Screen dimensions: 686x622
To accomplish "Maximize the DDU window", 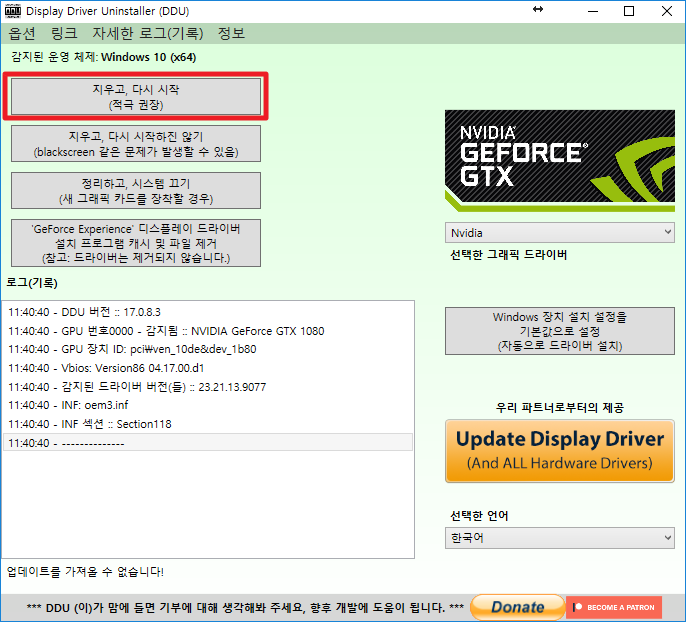I will (629, 11).
